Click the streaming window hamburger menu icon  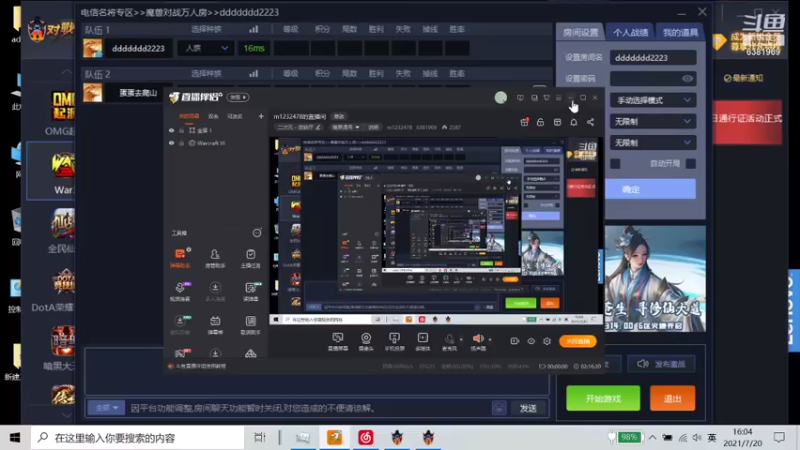(x=559, y=97)
